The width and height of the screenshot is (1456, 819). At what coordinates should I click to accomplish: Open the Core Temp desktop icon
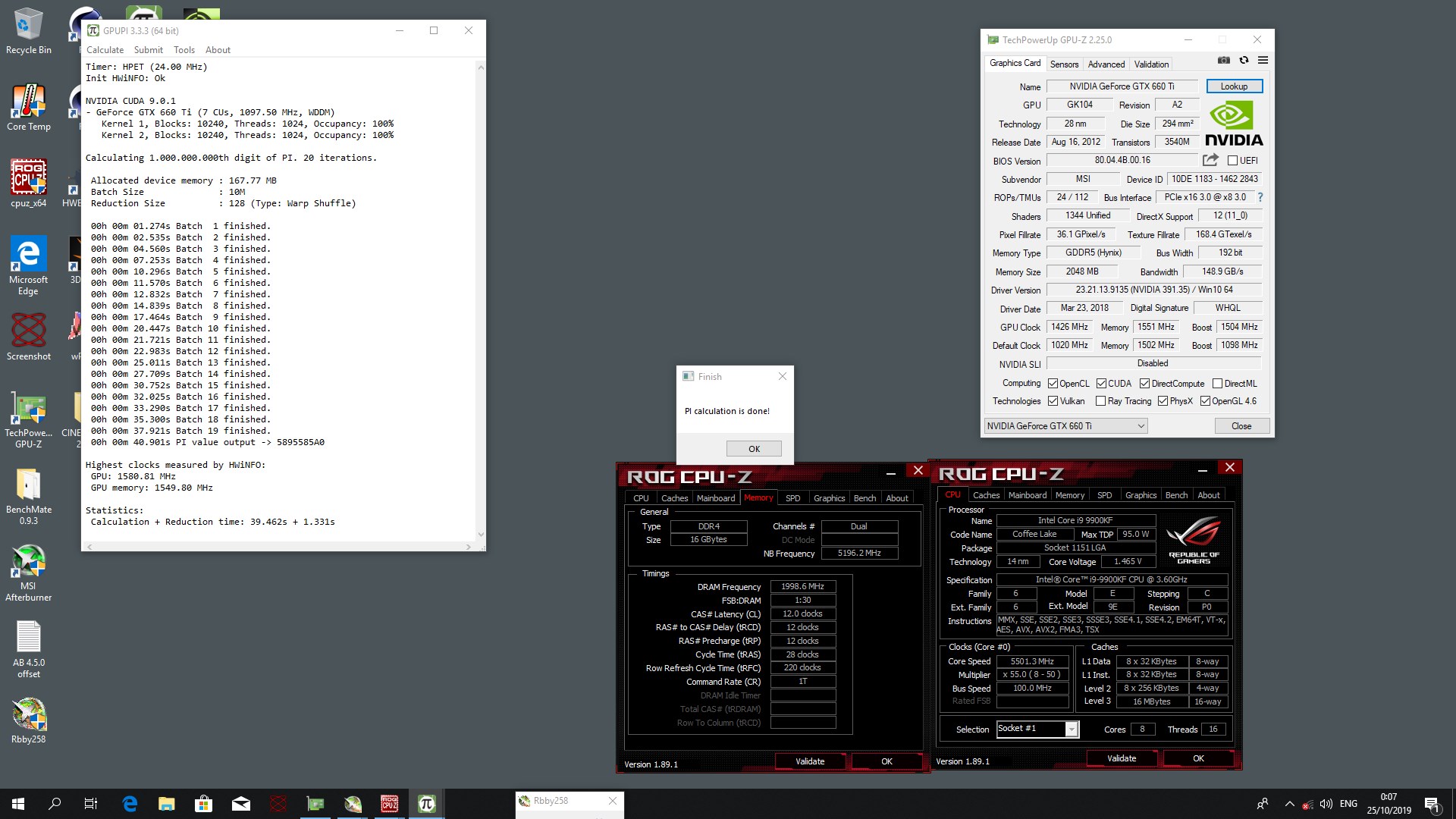tap(28, 108)
